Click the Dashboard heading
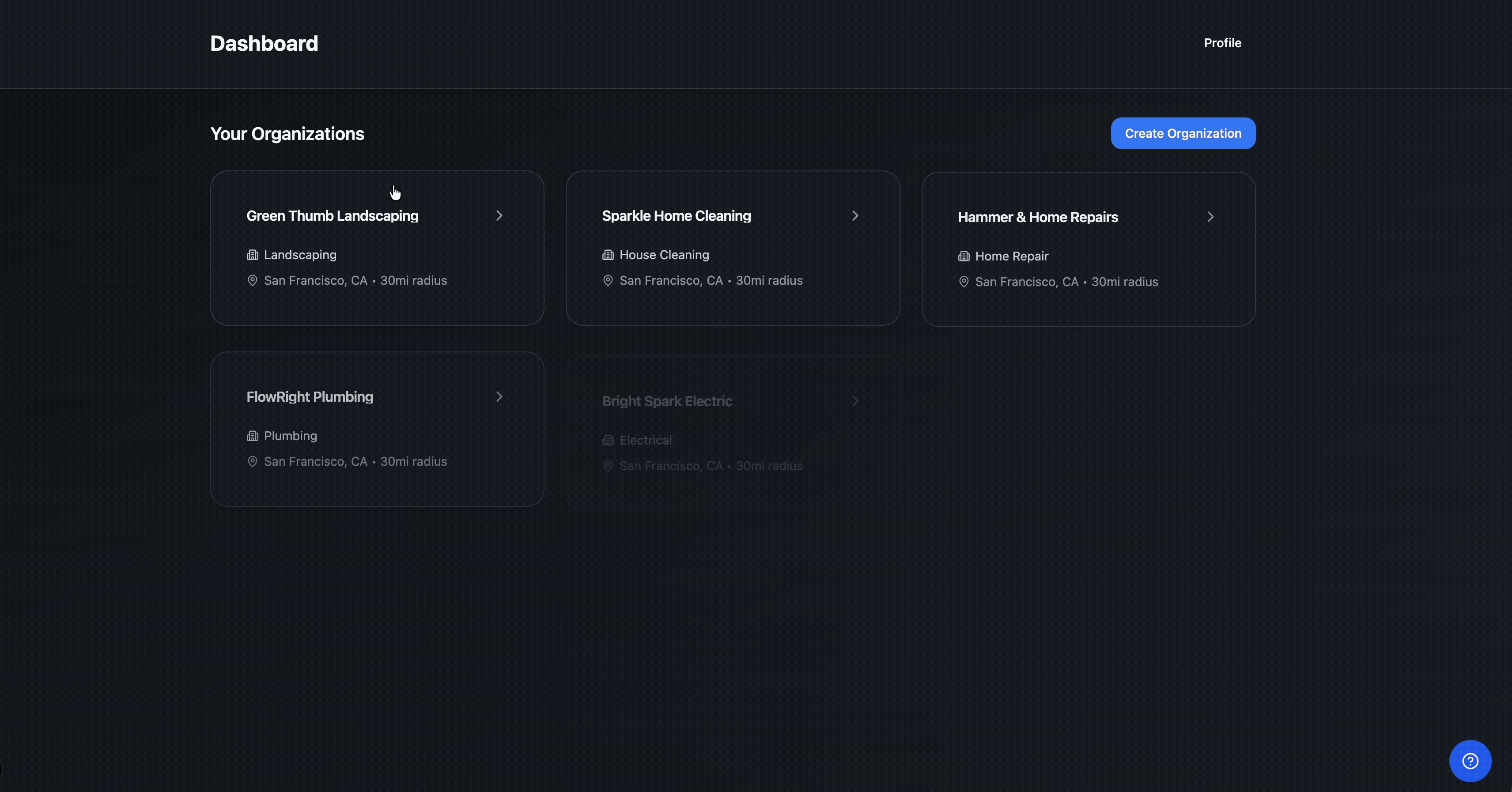Screen dimensions: 1512x792 [x=264, y=43]
